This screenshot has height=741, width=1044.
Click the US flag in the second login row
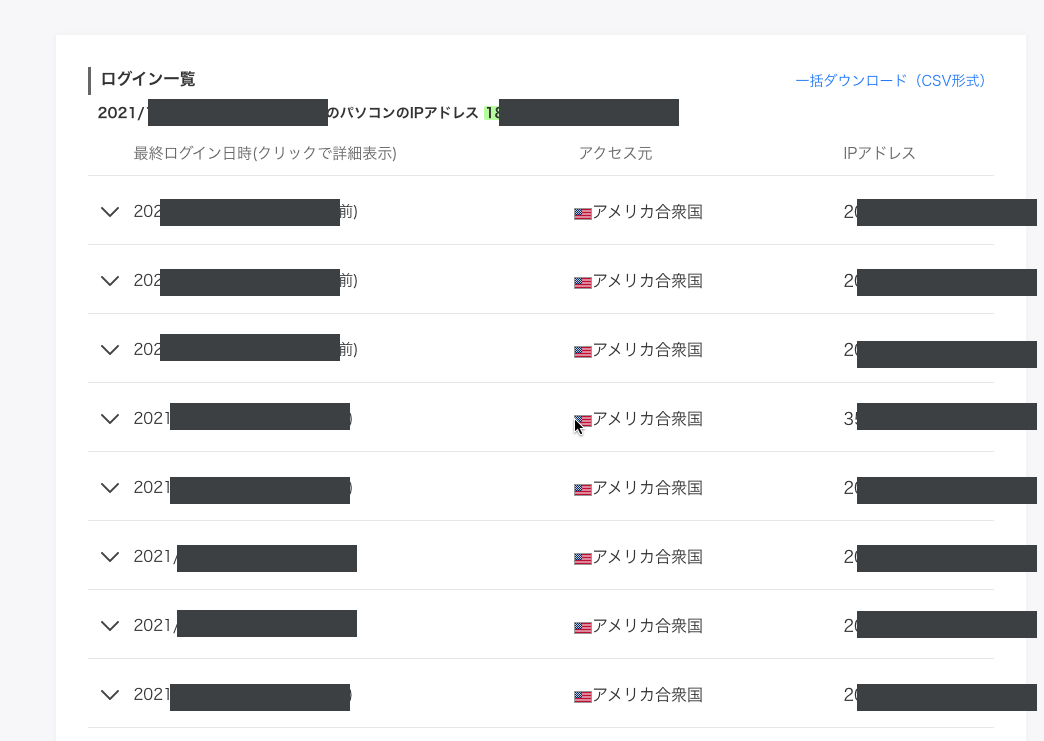click(582, 282)
